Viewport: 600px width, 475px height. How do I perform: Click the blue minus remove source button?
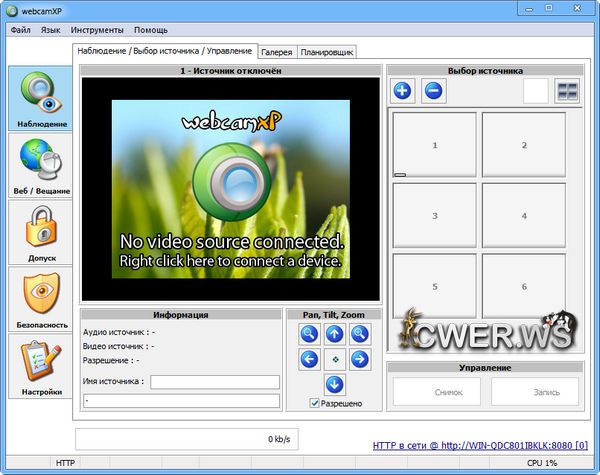433,91
